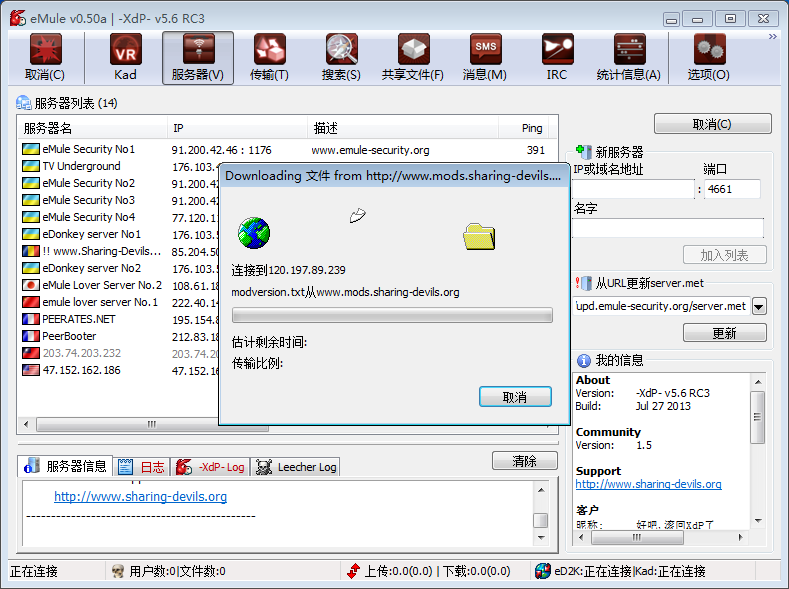This screenshot has width=789, height=589.
Task: Click the 端口 port field showing 4661
Action: click(x=732, y=190)
